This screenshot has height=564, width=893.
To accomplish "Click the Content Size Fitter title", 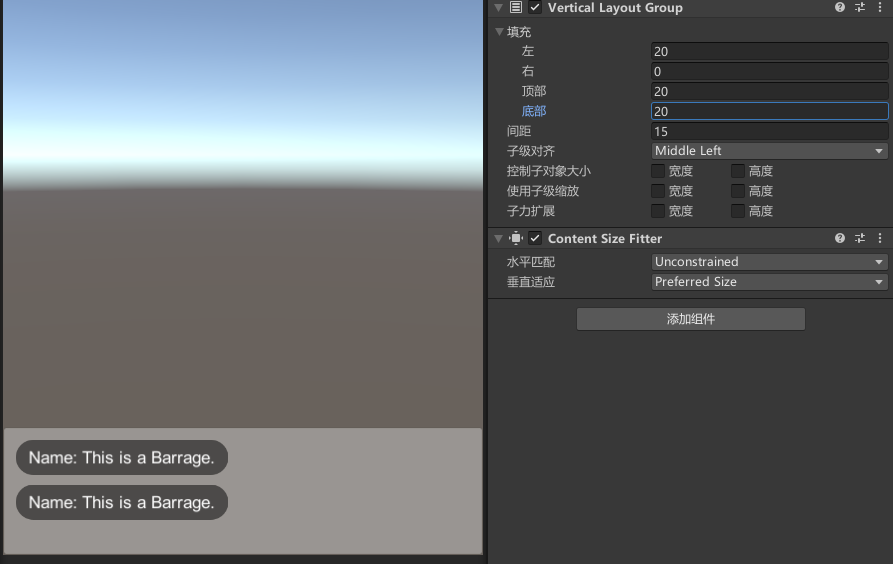I will click(x=605, y=238).
